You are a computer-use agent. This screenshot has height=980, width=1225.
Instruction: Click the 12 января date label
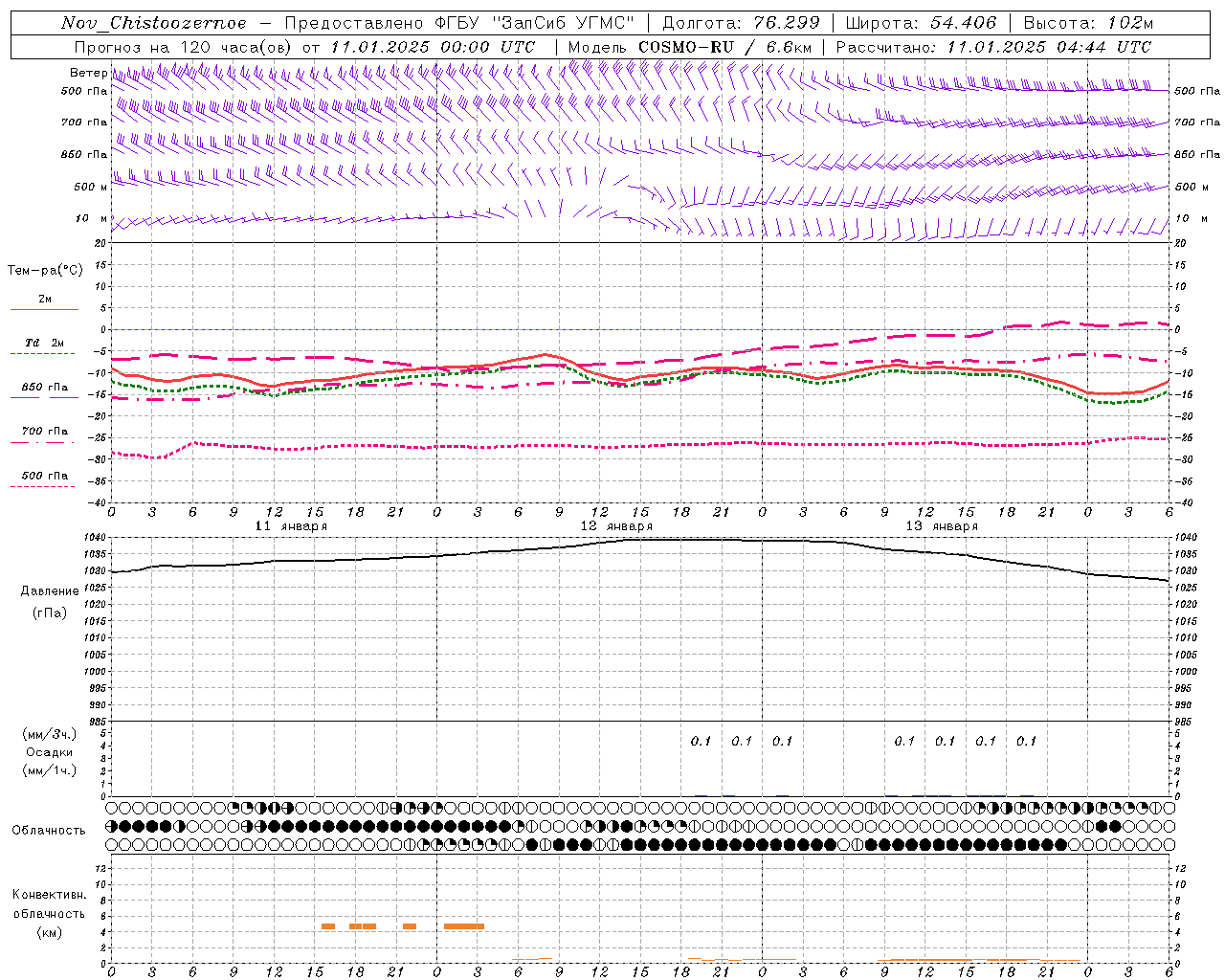pos(616,526)
